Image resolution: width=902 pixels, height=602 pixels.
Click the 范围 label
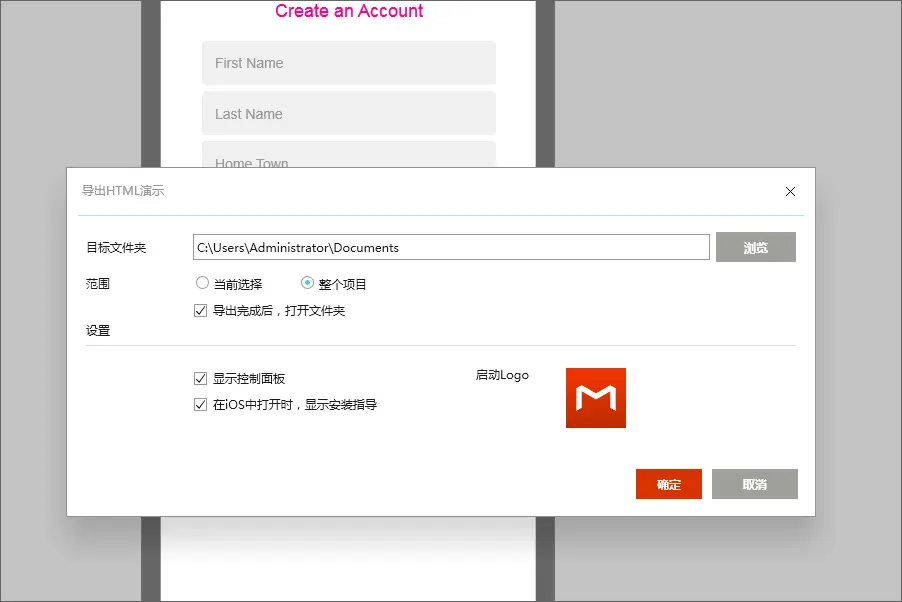coord(98,284)
